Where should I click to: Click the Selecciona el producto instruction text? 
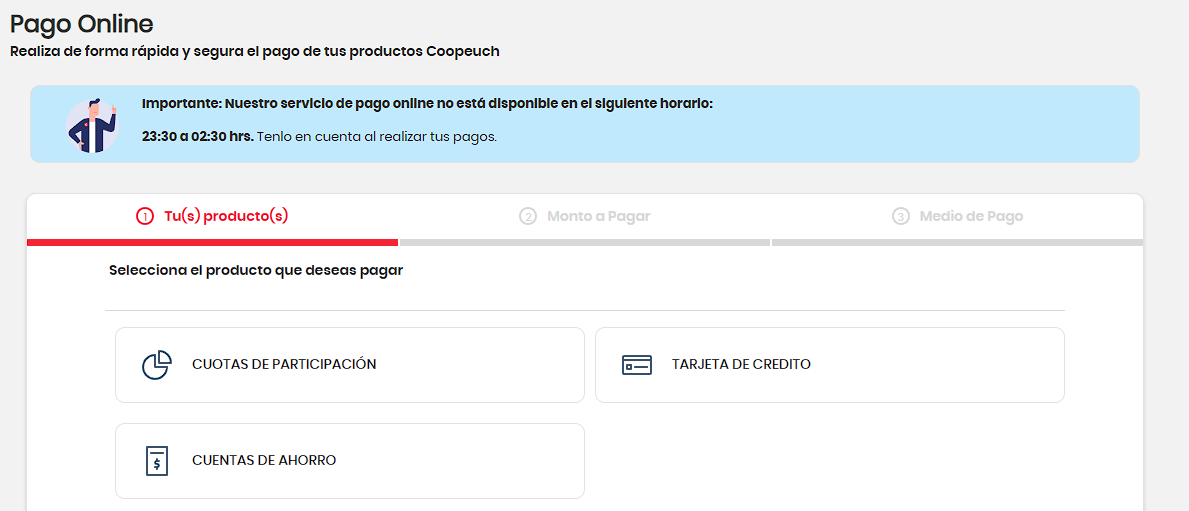256,270
